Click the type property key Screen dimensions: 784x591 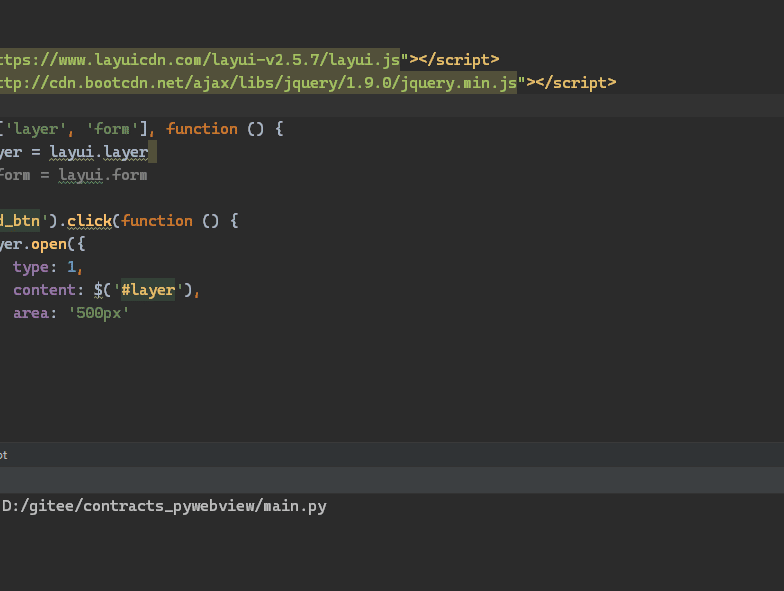tap(31, 267)
